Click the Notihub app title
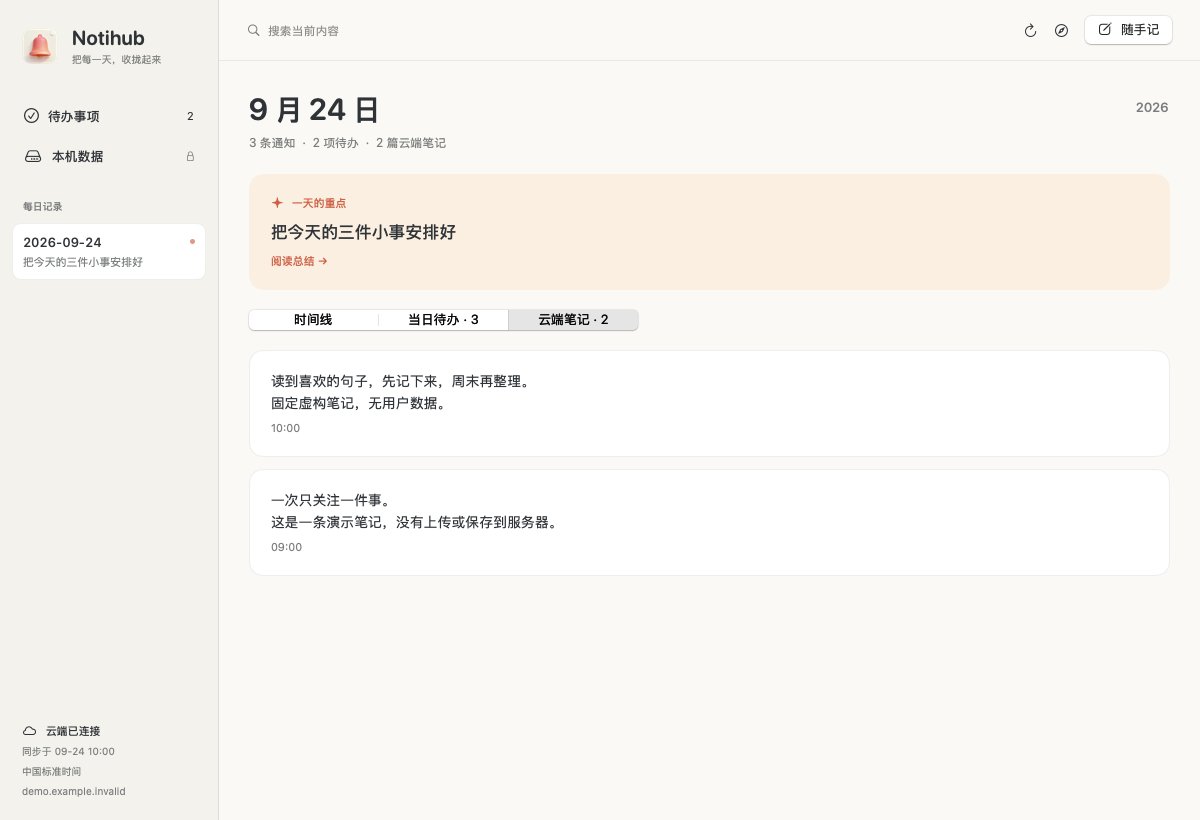 [x=108, y=38]
